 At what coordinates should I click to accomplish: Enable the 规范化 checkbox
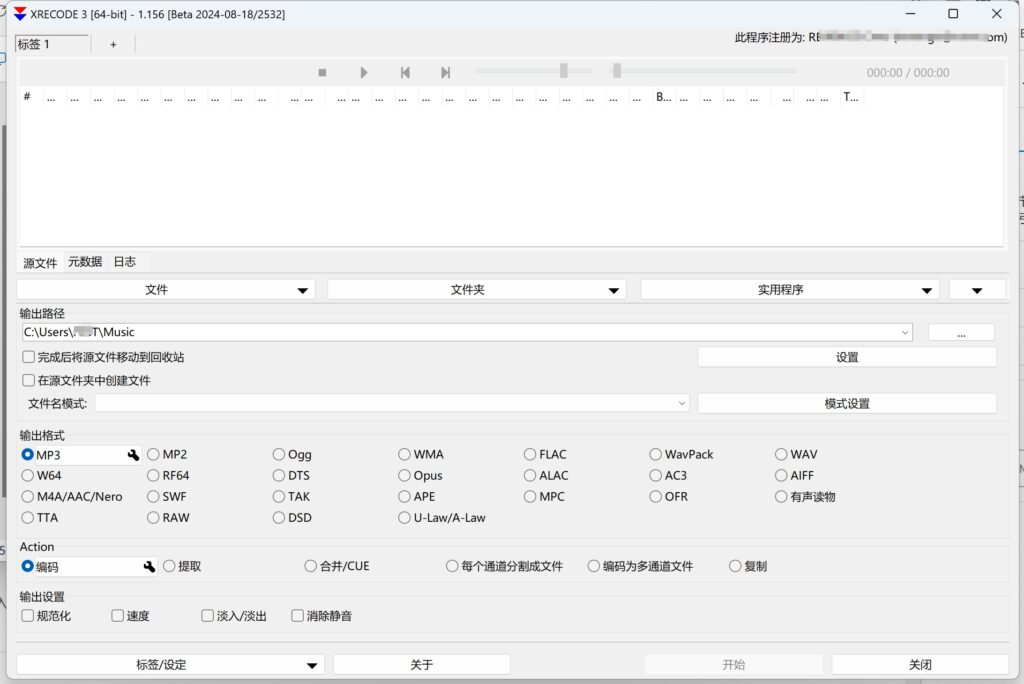click(x=28, y=616)
